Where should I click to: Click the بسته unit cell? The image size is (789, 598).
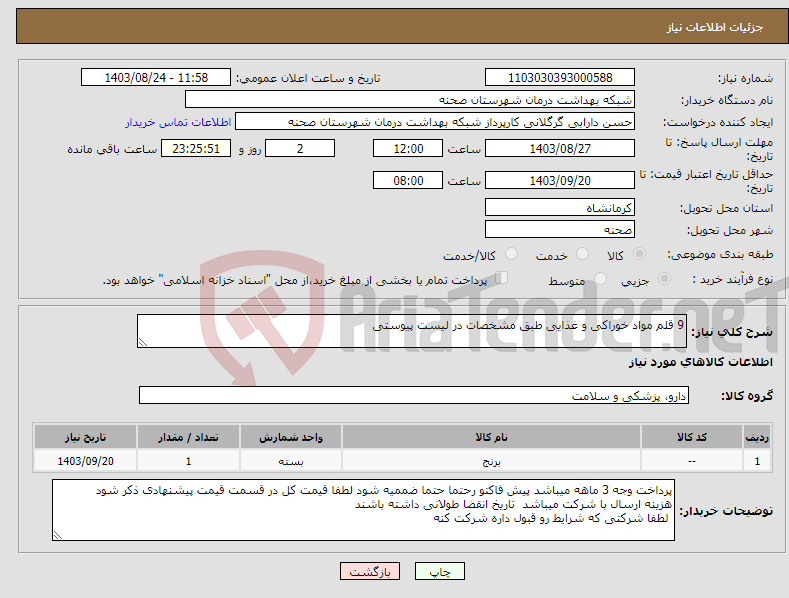pos(291,461)
